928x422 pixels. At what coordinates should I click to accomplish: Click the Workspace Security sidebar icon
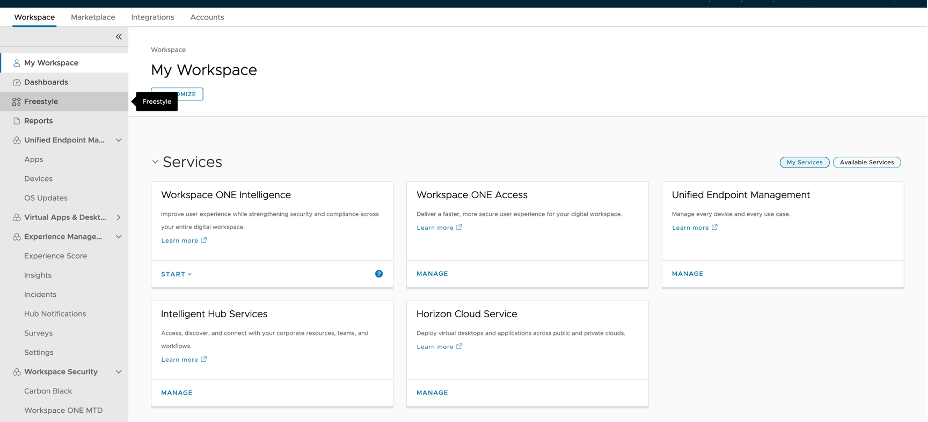[x=16, y=372]
